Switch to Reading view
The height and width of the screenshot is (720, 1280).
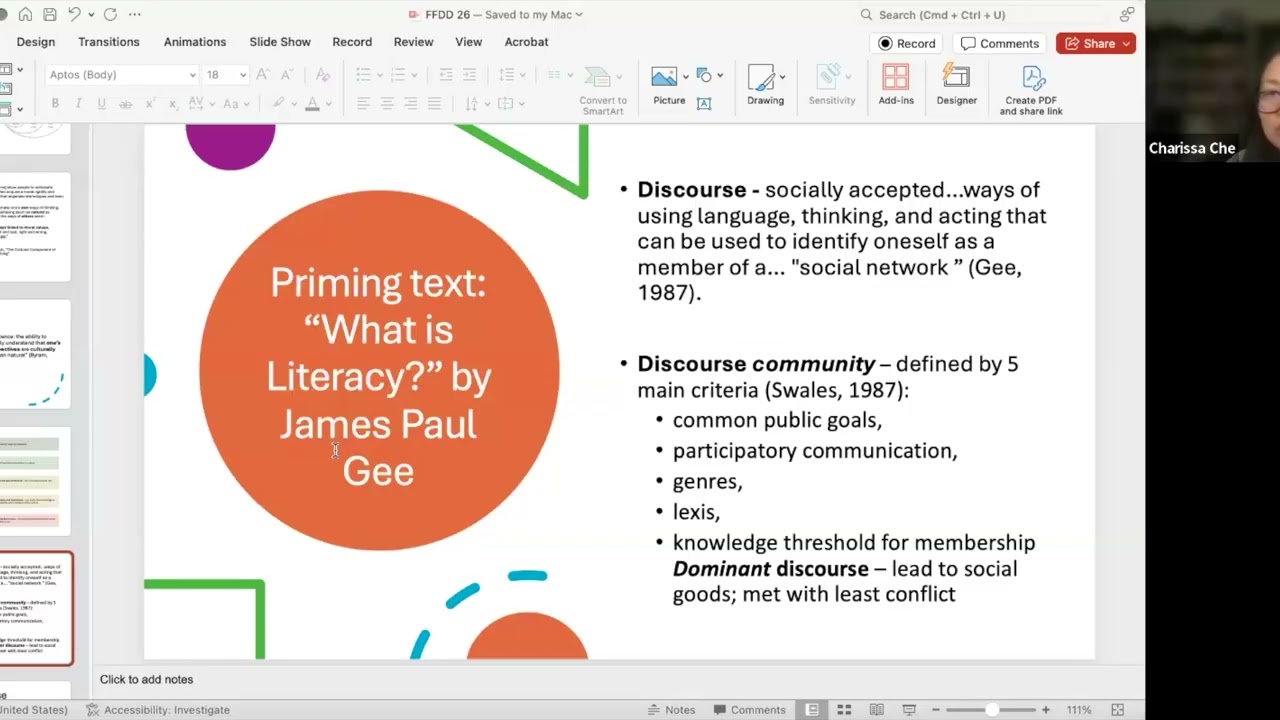click(x=876, y=710)
